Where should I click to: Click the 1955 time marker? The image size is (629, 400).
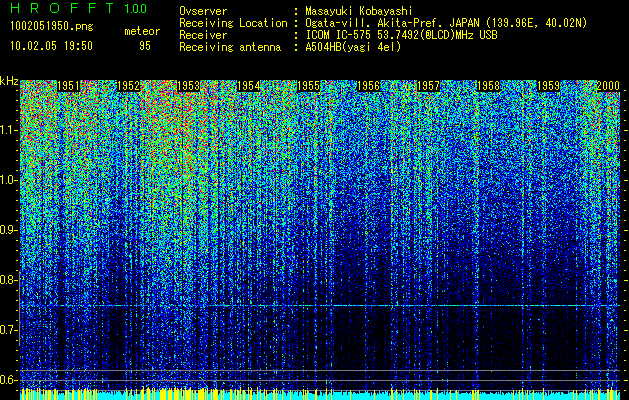click(x=308, y=86)
